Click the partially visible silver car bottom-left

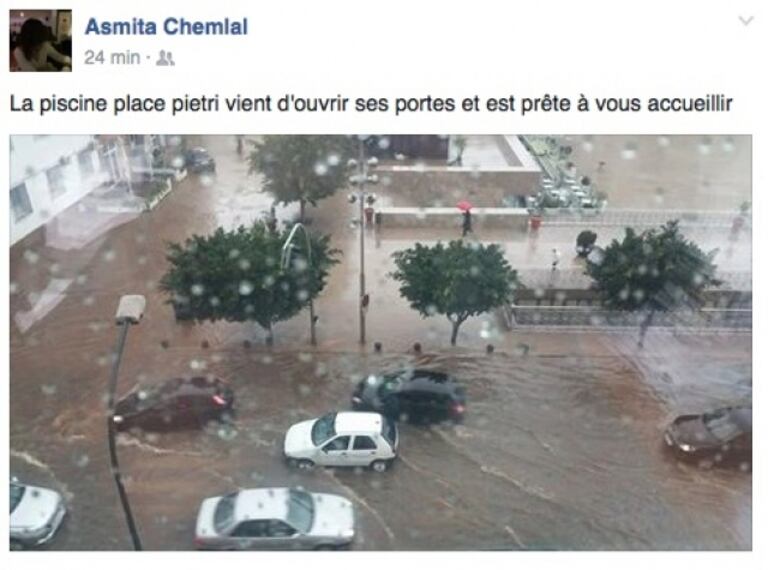(37, 513)
